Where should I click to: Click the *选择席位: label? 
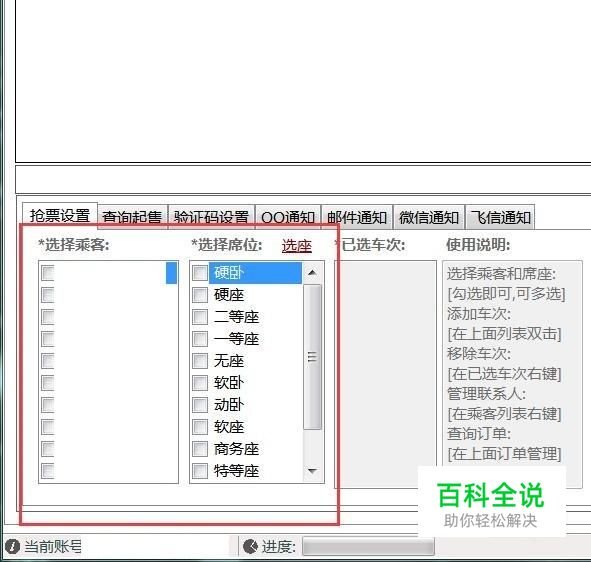coord(227,245)
